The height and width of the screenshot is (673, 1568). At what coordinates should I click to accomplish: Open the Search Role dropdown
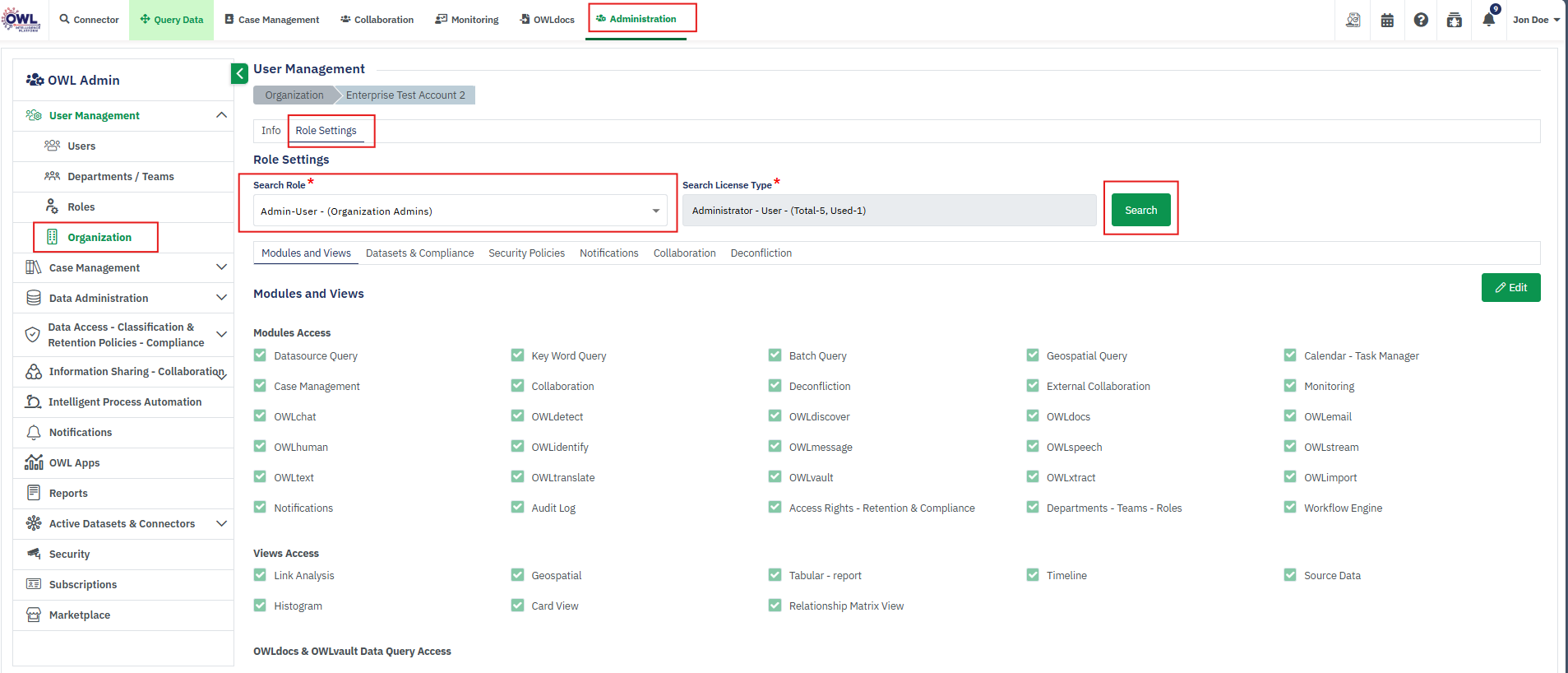click(459, 211)
